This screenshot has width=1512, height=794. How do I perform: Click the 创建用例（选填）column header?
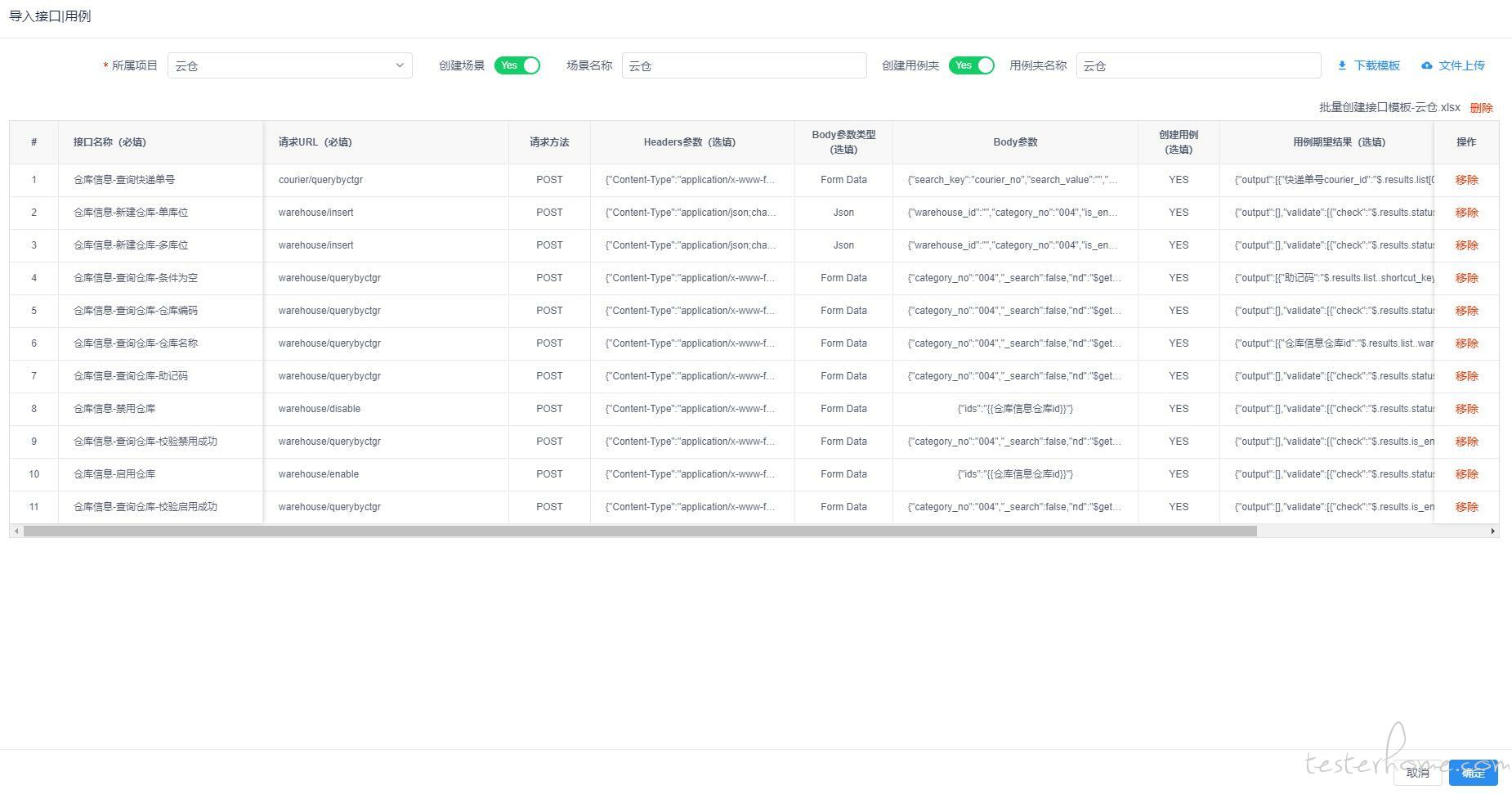pyautogui.click(x=1179, y=142)
